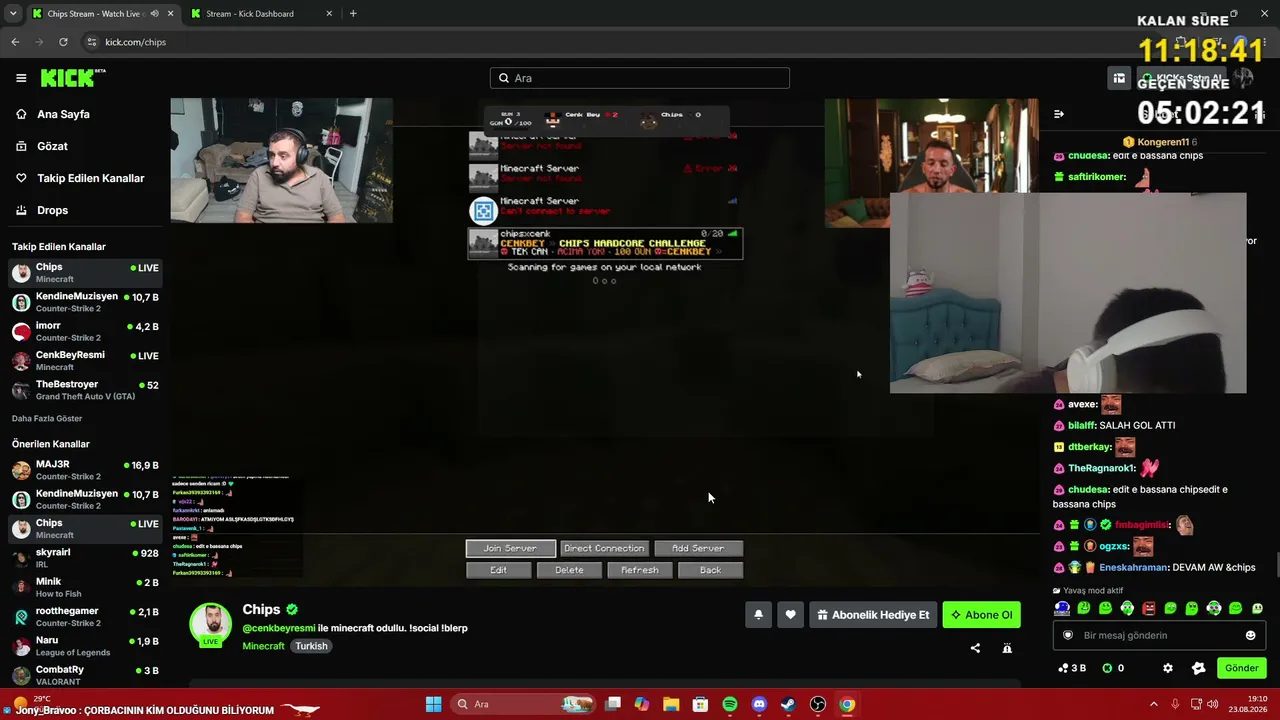
Task: Send the chat message with Gönder
Action: click(1242, 668)
